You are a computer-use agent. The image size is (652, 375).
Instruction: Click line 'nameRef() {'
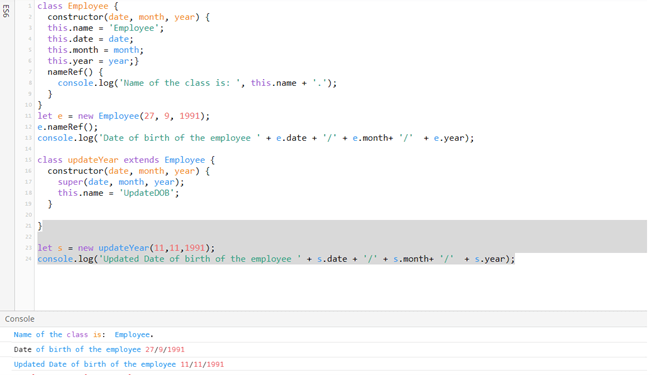click(75, 72)
